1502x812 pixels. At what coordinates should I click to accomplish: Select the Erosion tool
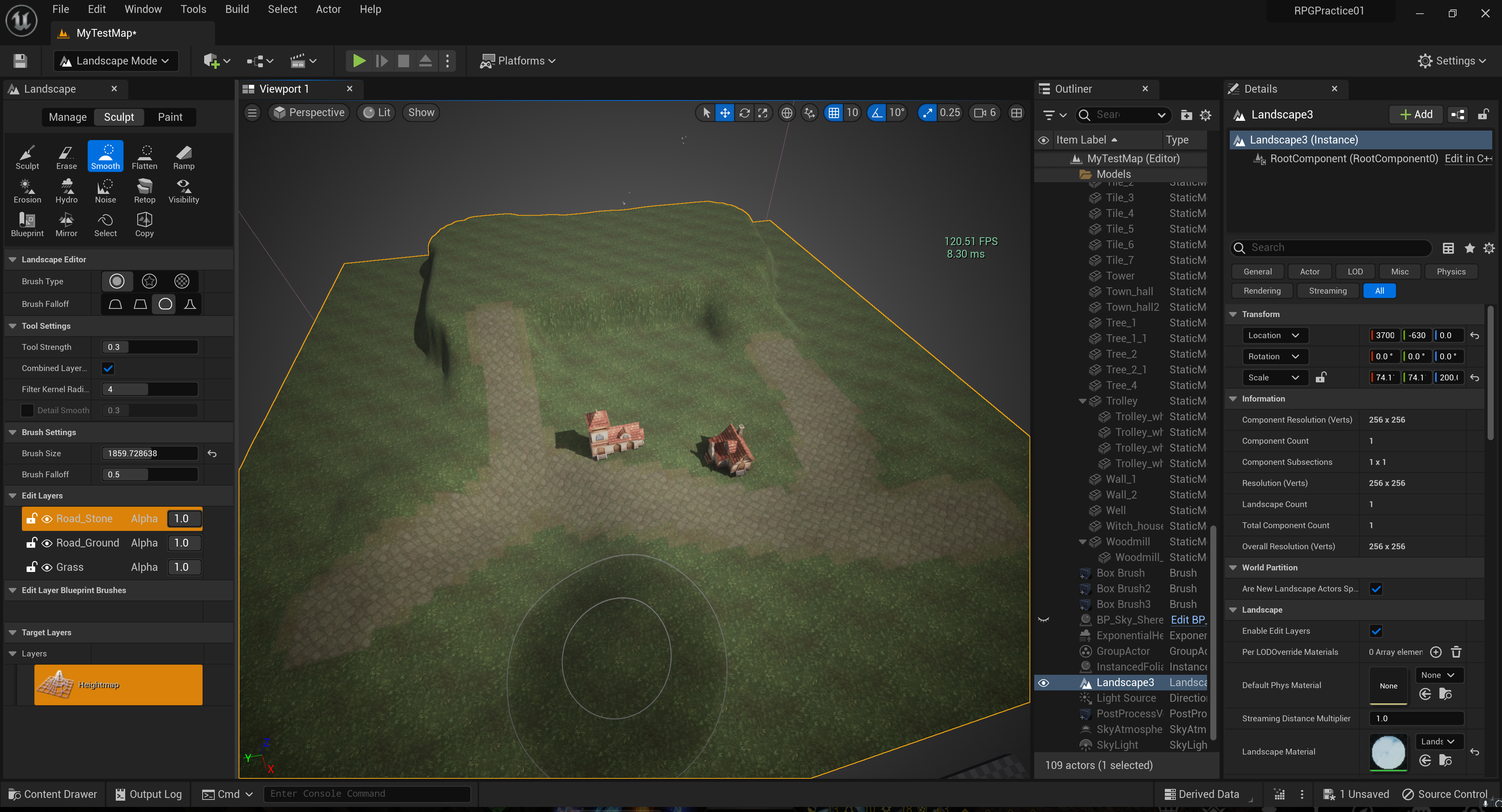click(27, 190)
